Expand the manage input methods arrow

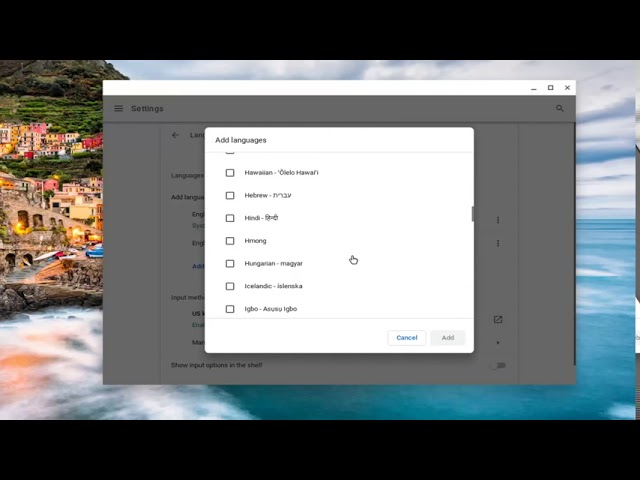(498, 342)
